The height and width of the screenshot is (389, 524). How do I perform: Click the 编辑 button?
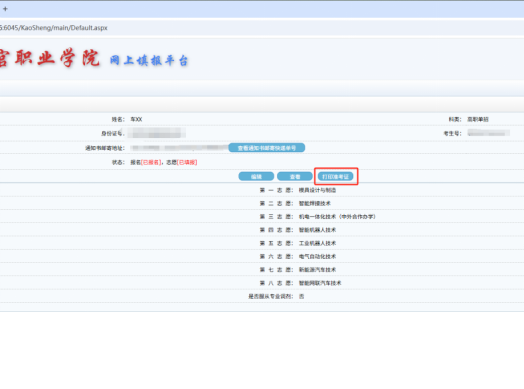[x=256, y=176]
